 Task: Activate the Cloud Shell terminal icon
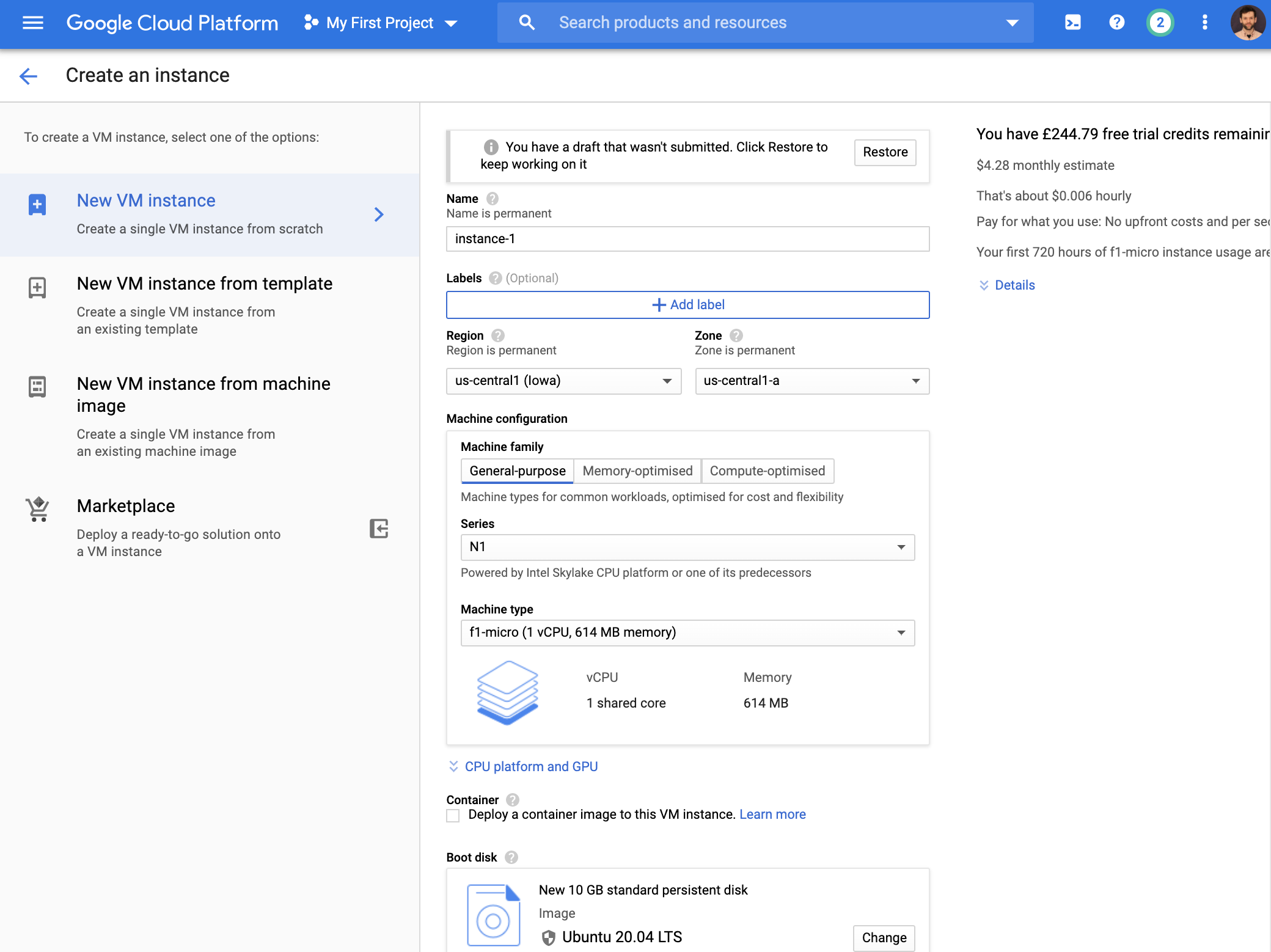pos(1072,22)
